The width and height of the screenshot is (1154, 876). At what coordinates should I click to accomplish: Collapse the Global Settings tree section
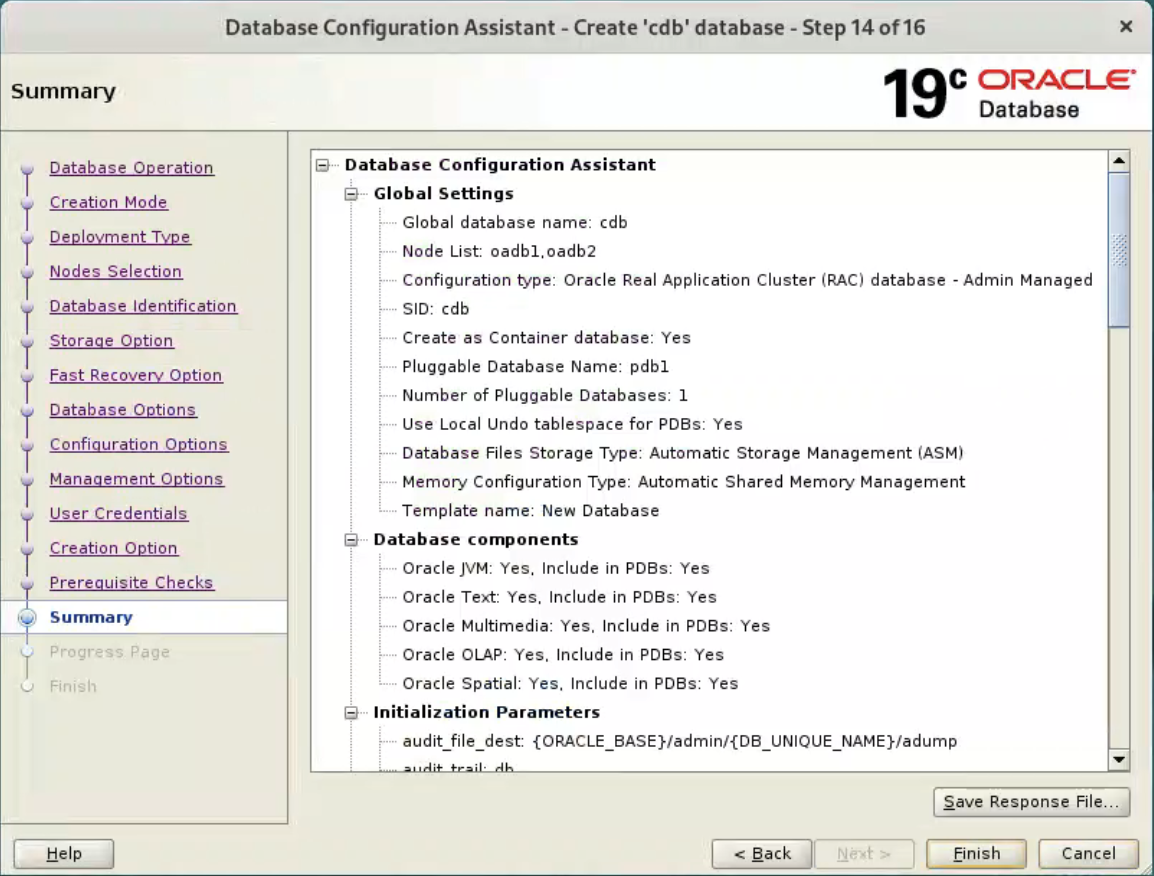[x=351, y=194]
